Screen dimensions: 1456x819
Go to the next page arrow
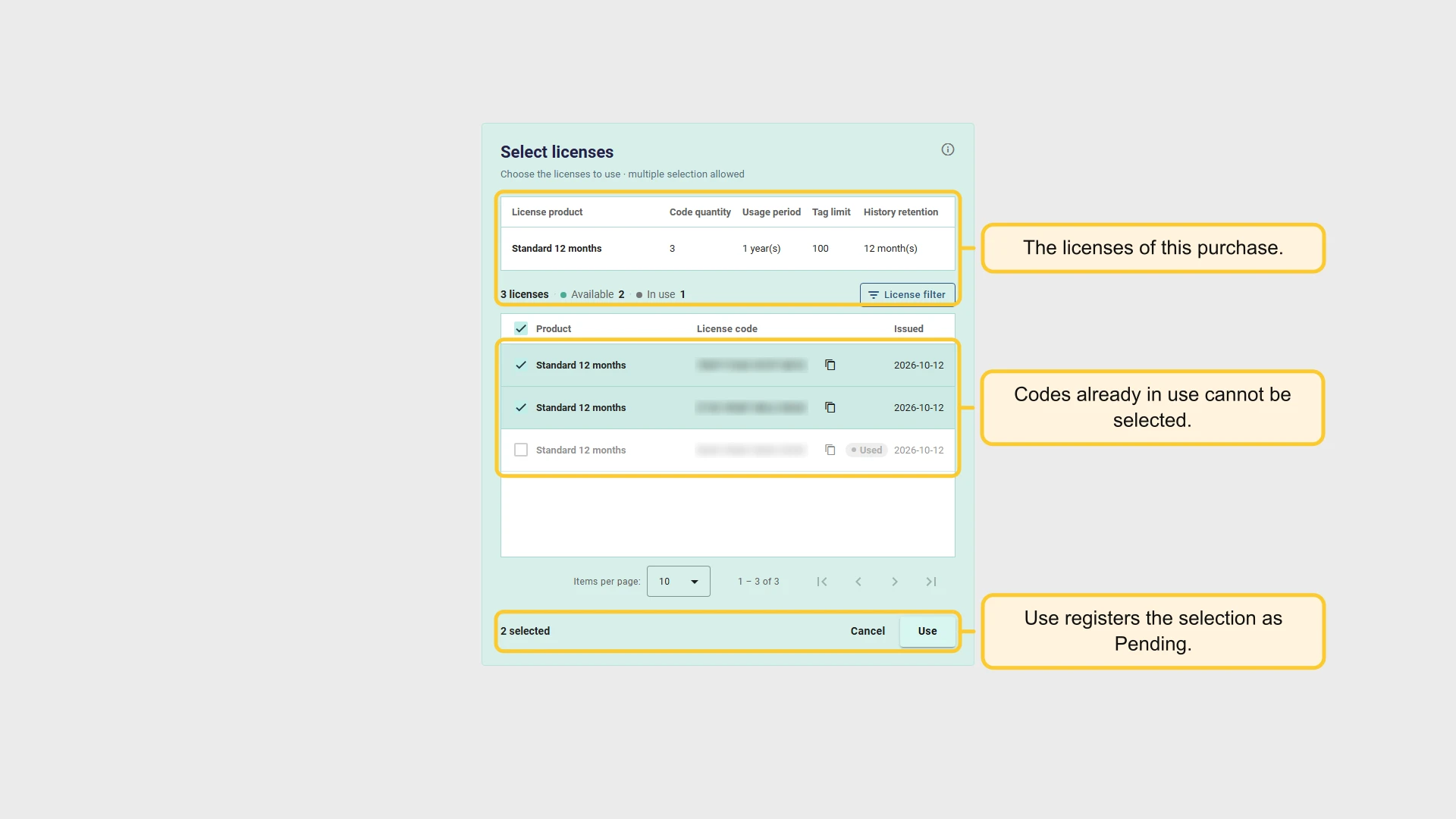click(x=895, y=582)
